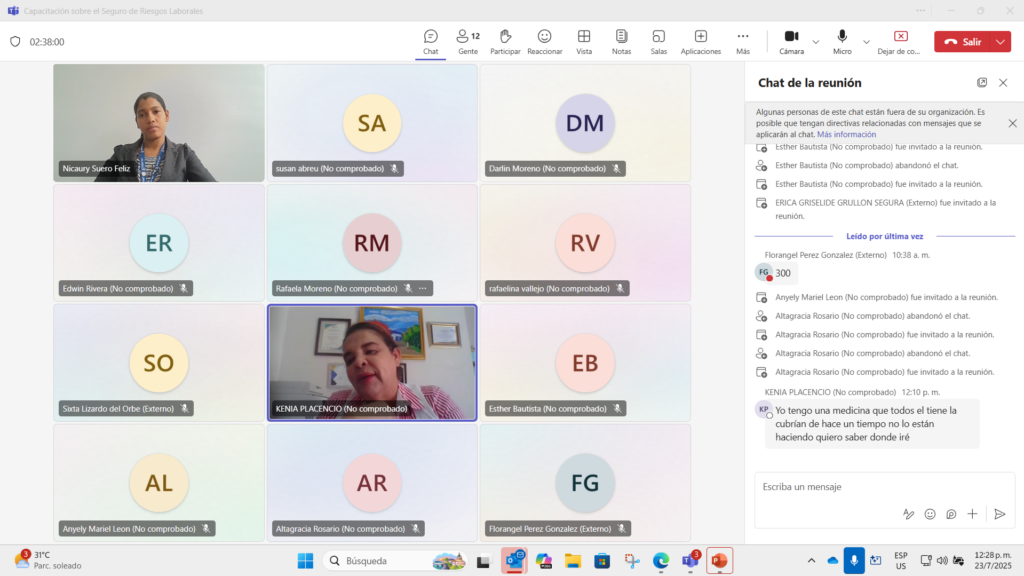
Task: Click the DM avatar of Darlin Moreno
Action: tap(585, 123)
